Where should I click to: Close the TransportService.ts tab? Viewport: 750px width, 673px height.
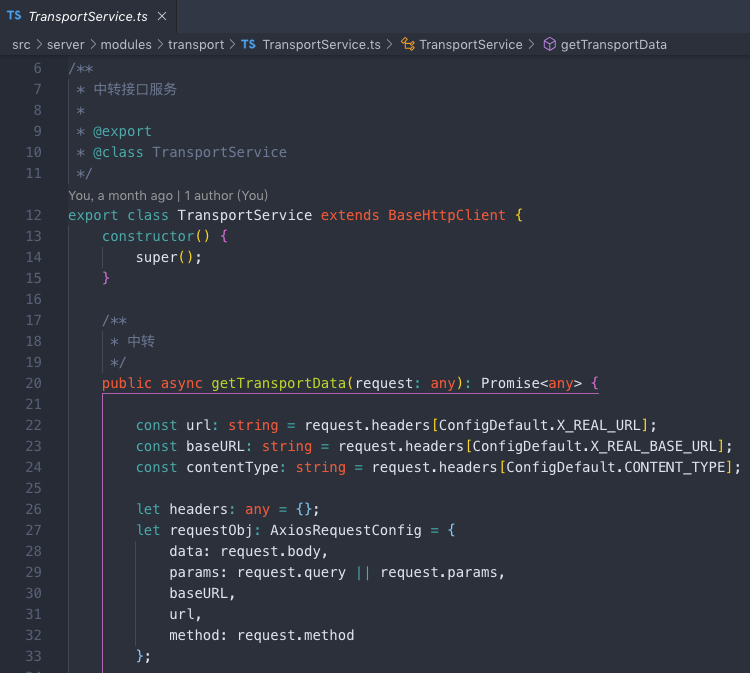pos(162,16)
